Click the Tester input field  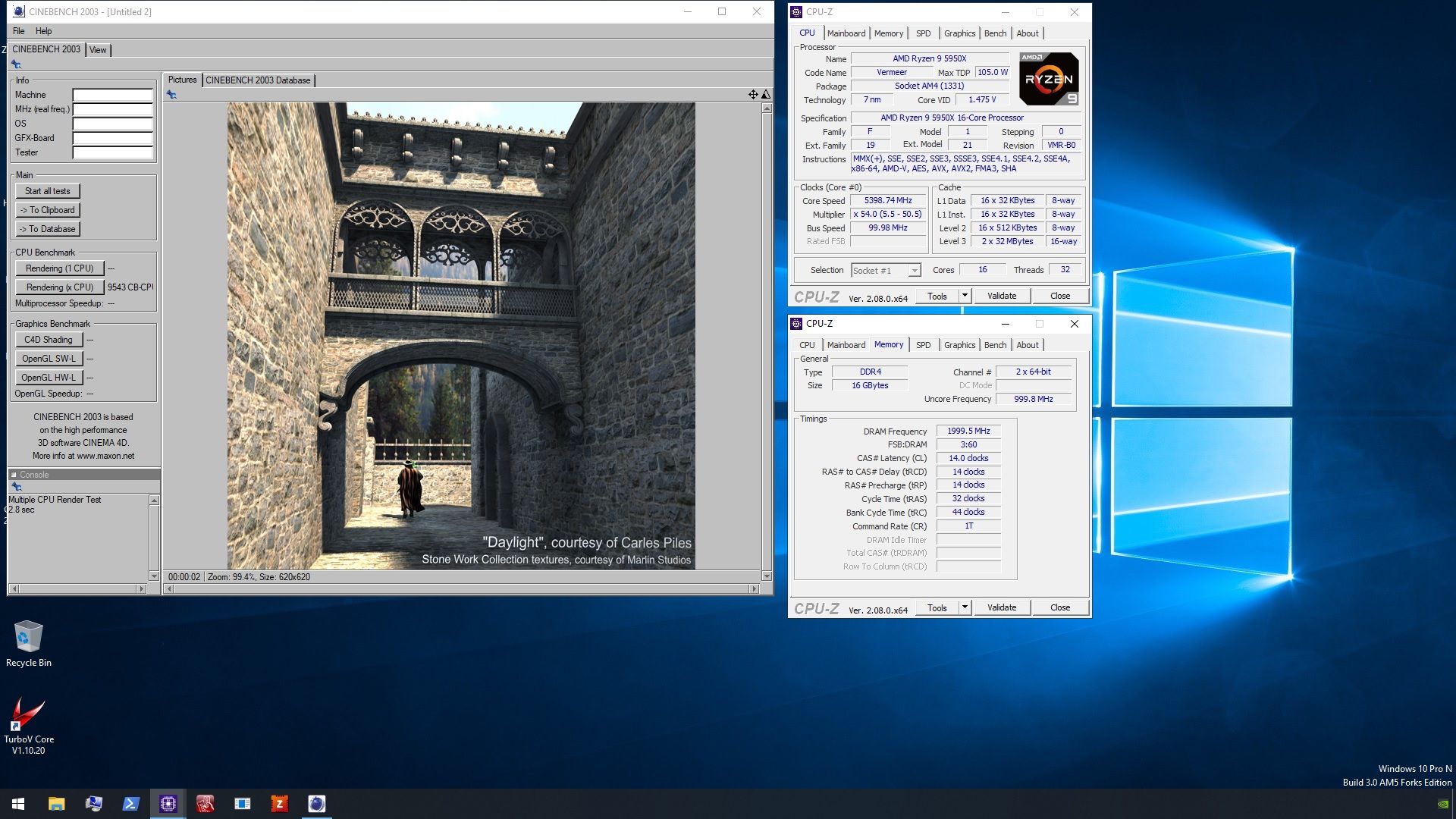click(x=112, y=152)
